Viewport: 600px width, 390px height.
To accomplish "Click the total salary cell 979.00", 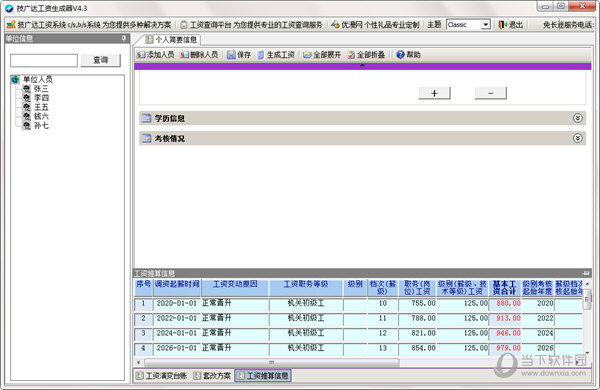I will 505,348.
